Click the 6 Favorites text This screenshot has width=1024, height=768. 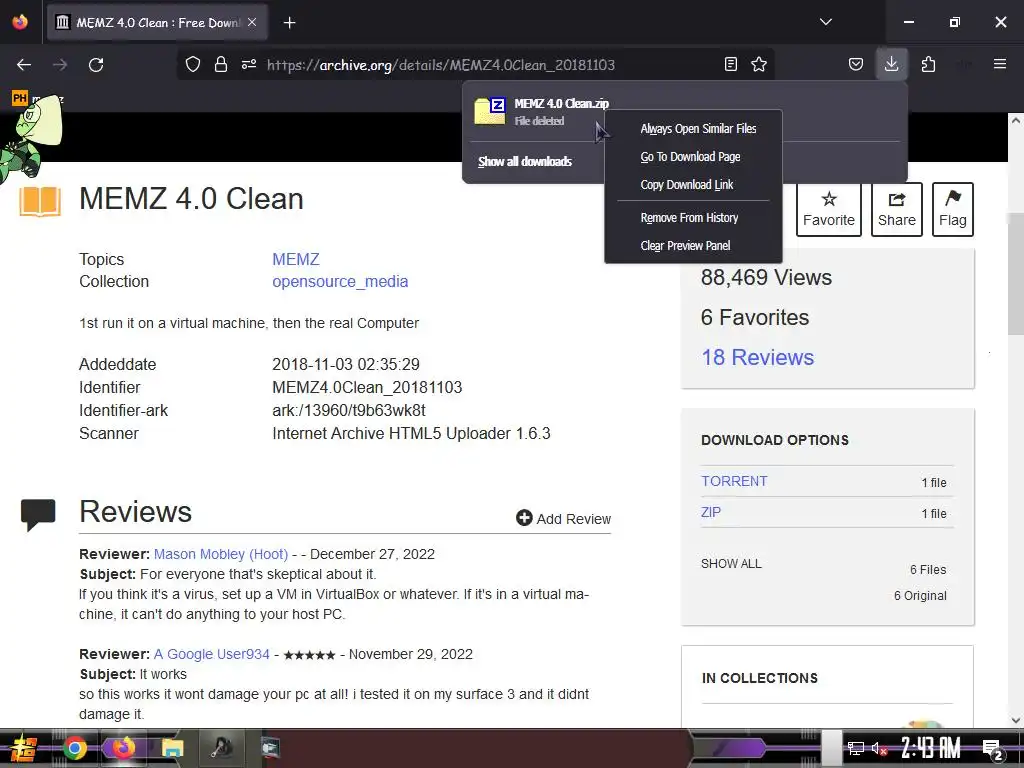[755, 317]
